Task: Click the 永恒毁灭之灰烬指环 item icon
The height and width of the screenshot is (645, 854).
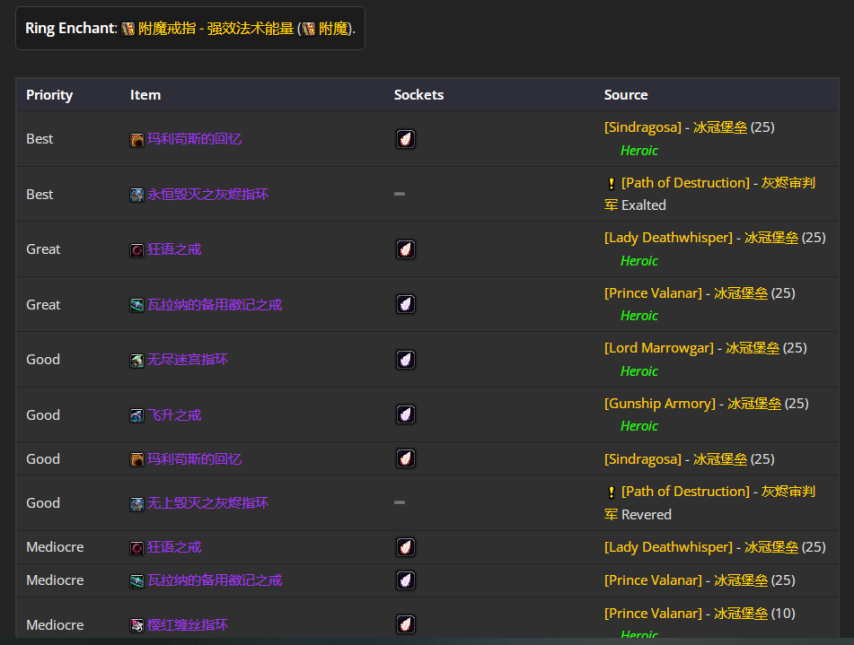Action: 137,194
